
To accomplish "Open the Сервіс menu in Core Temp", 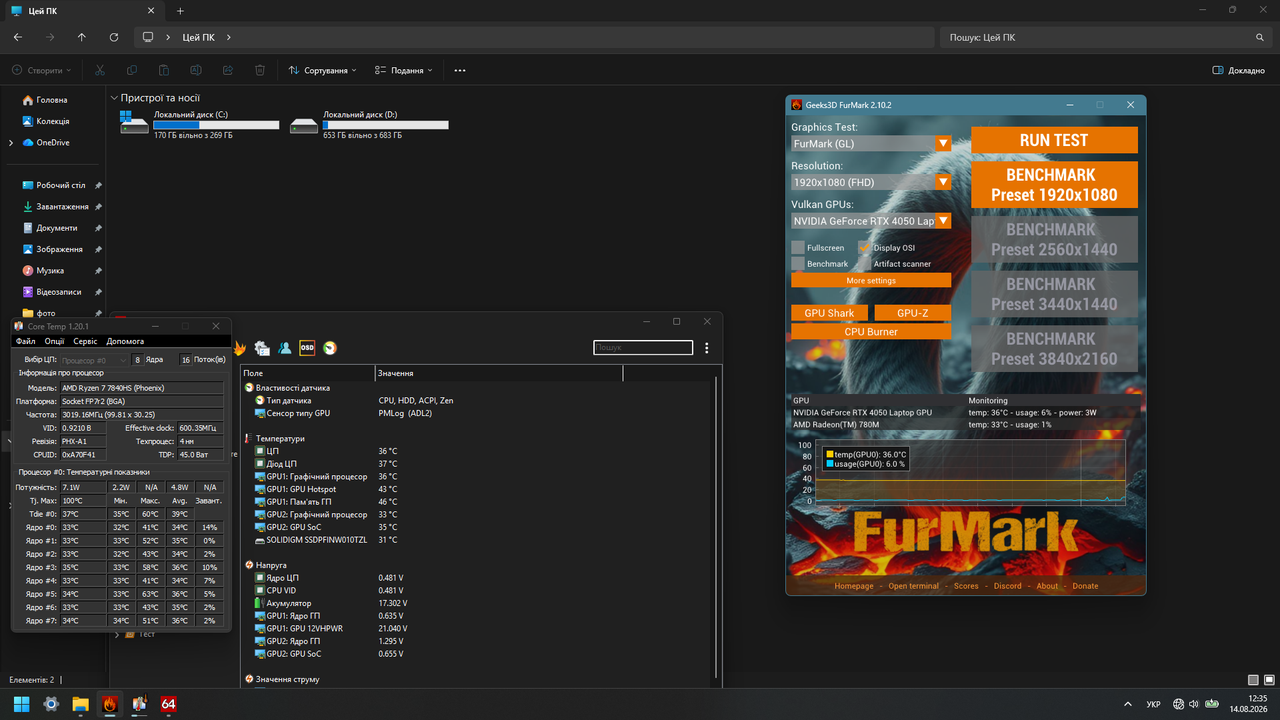I will coord(86,341).
